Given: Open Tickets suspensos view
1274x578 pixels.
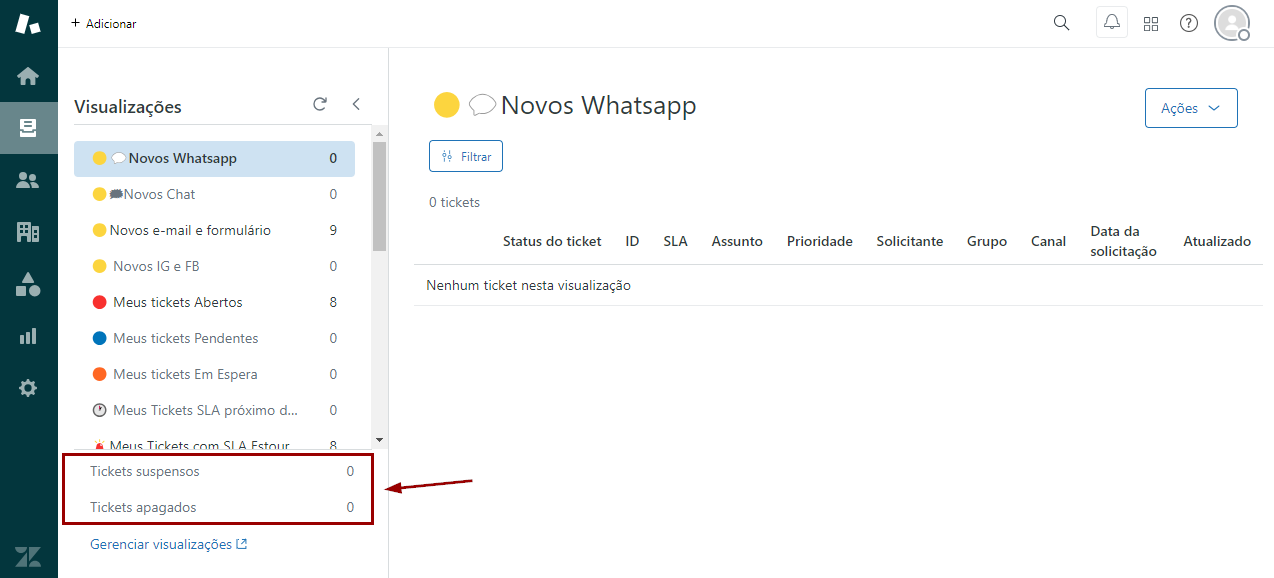Looking at the screenshot, I should [x=145, y=471].
